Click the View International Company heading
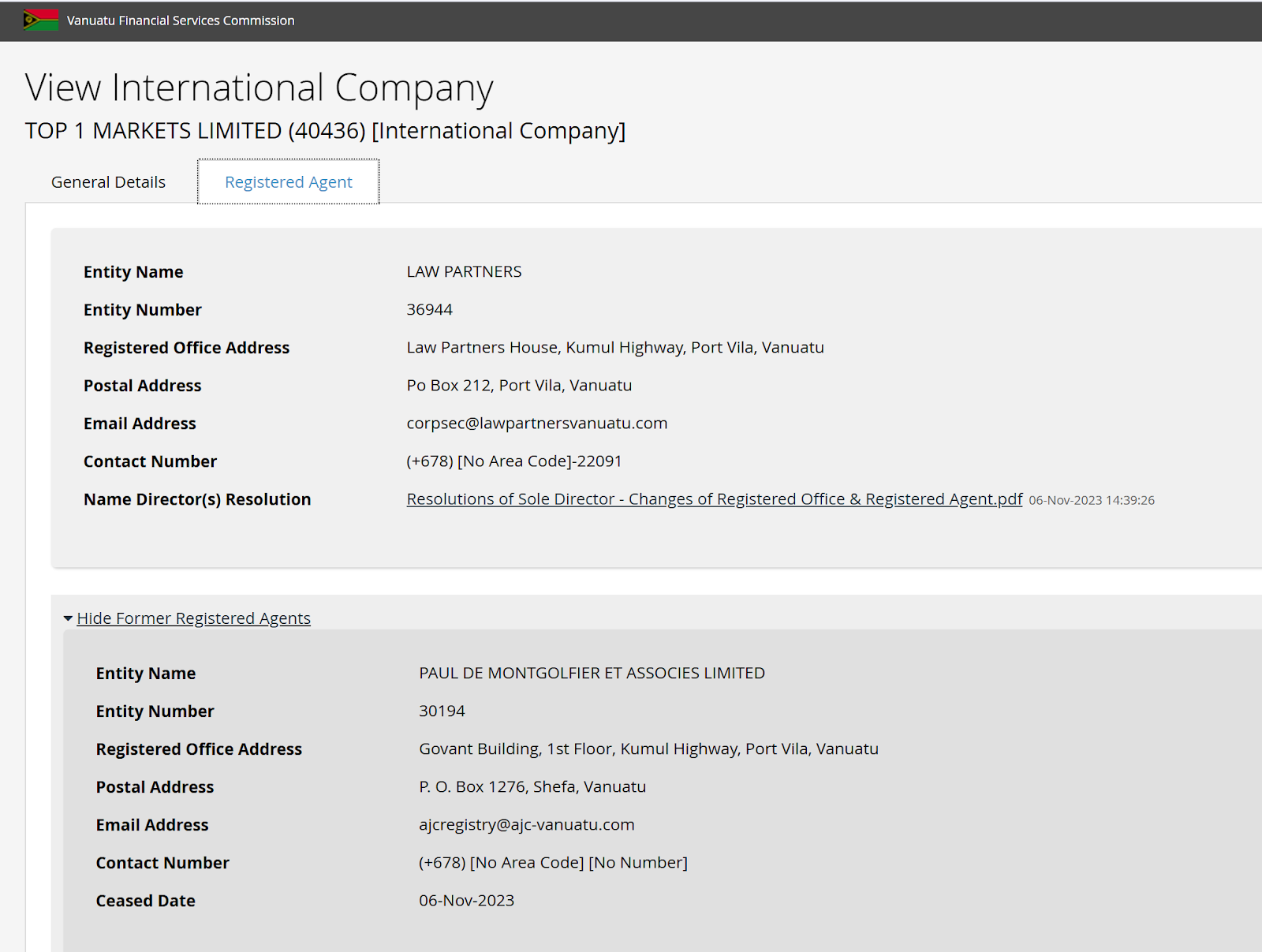Viewport: 1262px width, 952px height. [x=259, y=88]
